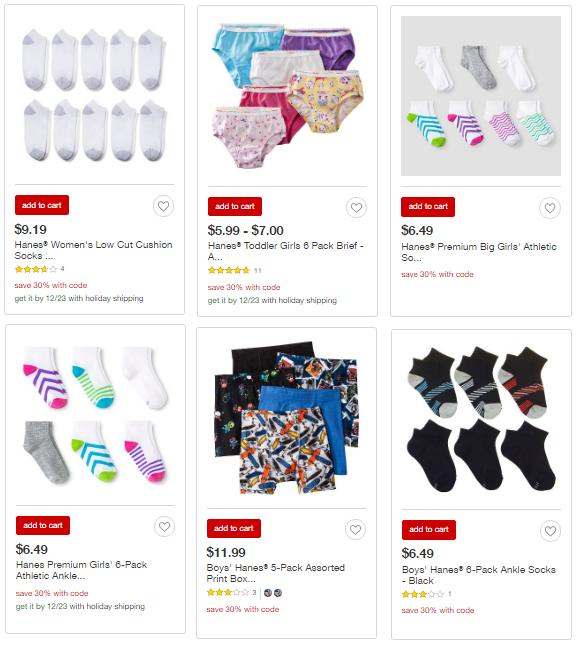584x656 pixels.
Task: Open star rating reviews for Toddler Girls Brief
Action: pyautogui.click(x=234, y=271)
